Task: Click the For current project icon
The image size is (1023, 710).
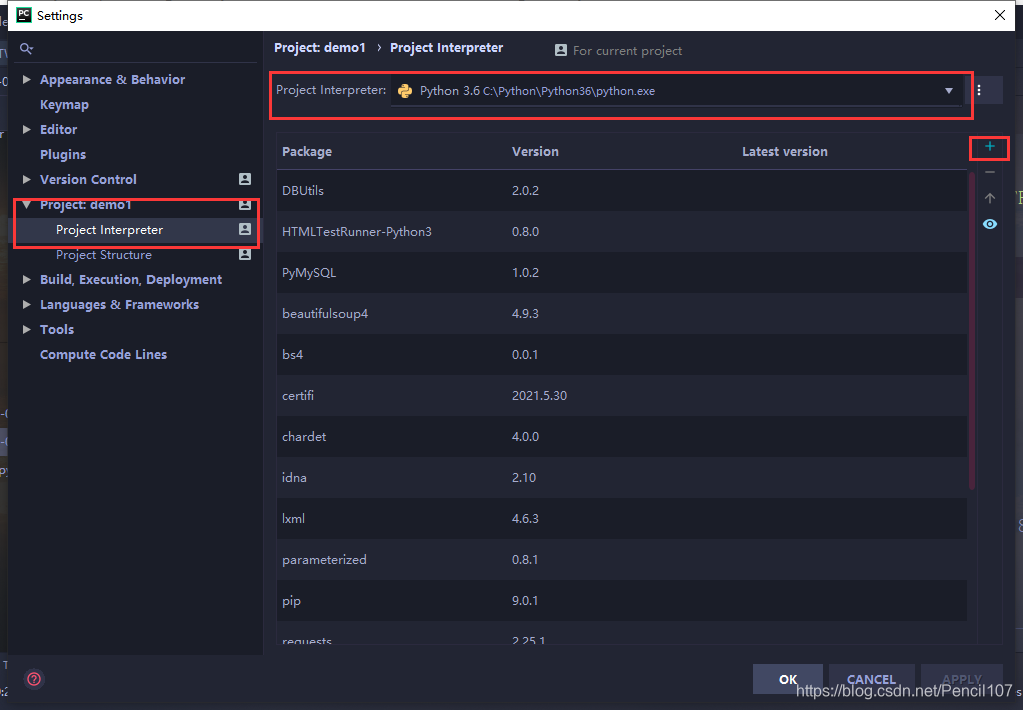Action: pyautogui.click(x=560, y=50)
